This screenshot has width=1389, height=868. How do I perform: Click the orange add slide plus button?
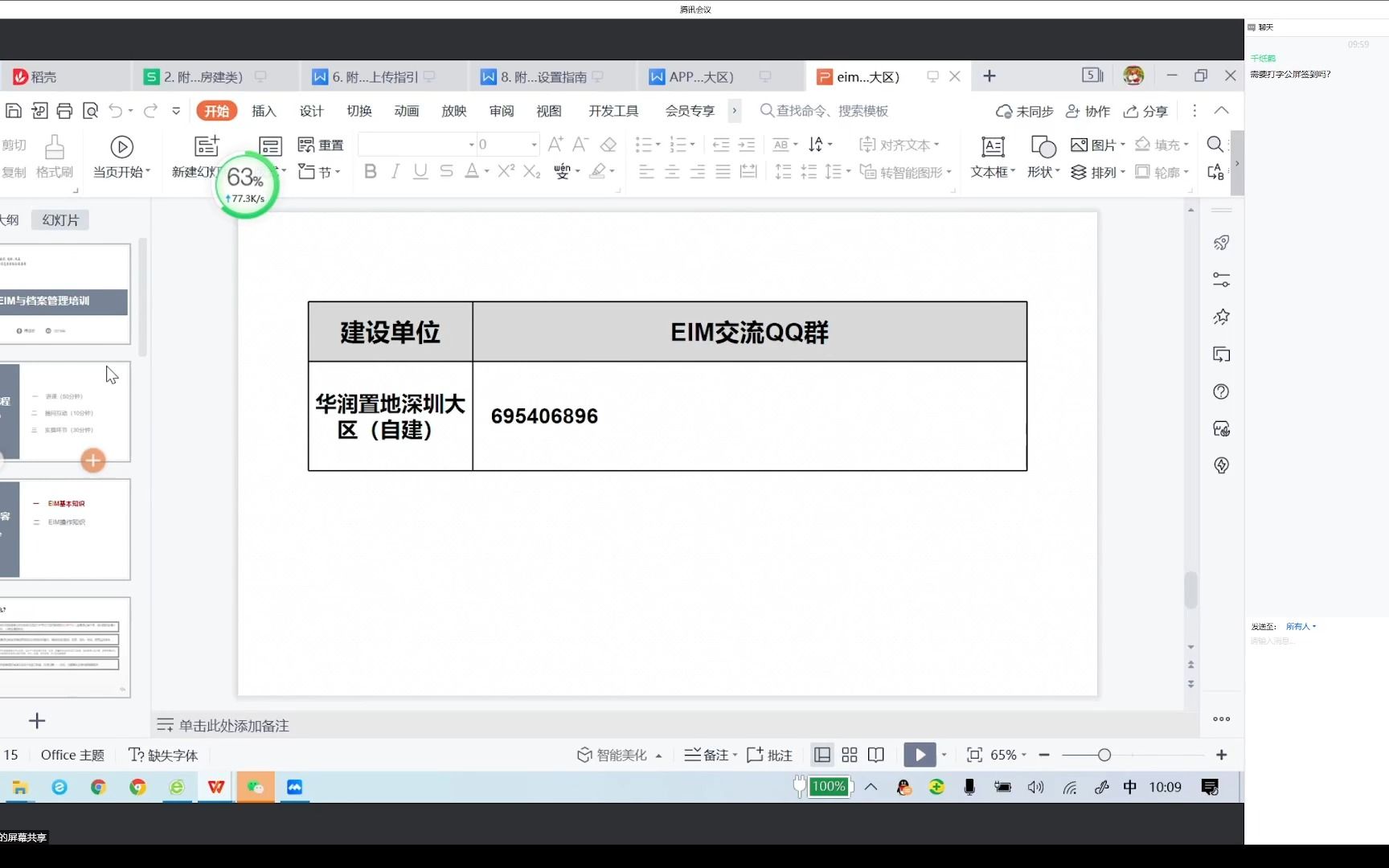click(x=93, y=461)
